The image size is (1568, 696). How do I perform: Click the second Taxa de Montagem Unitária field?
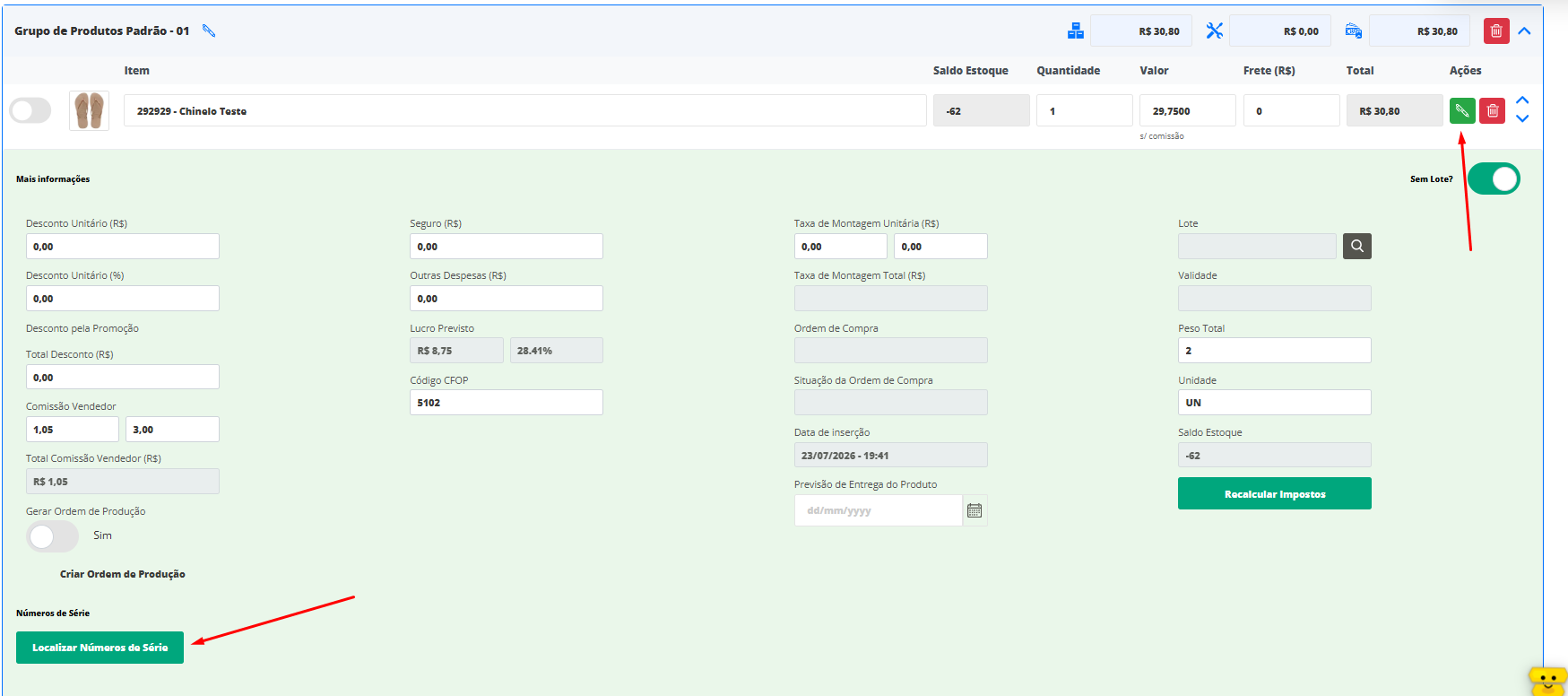940,247
